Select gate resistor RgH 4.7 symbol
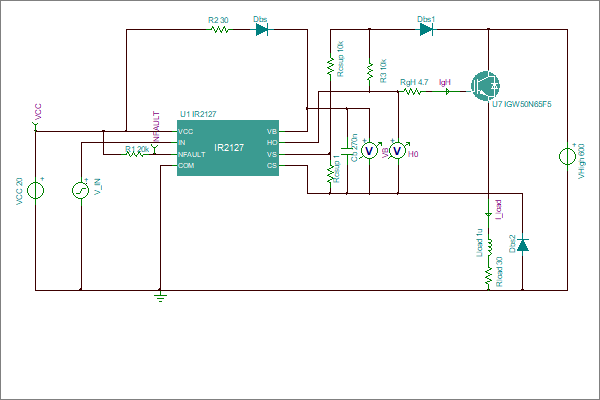Image resolution: width=600 pixels, height=400 pixels. point(412,91)
